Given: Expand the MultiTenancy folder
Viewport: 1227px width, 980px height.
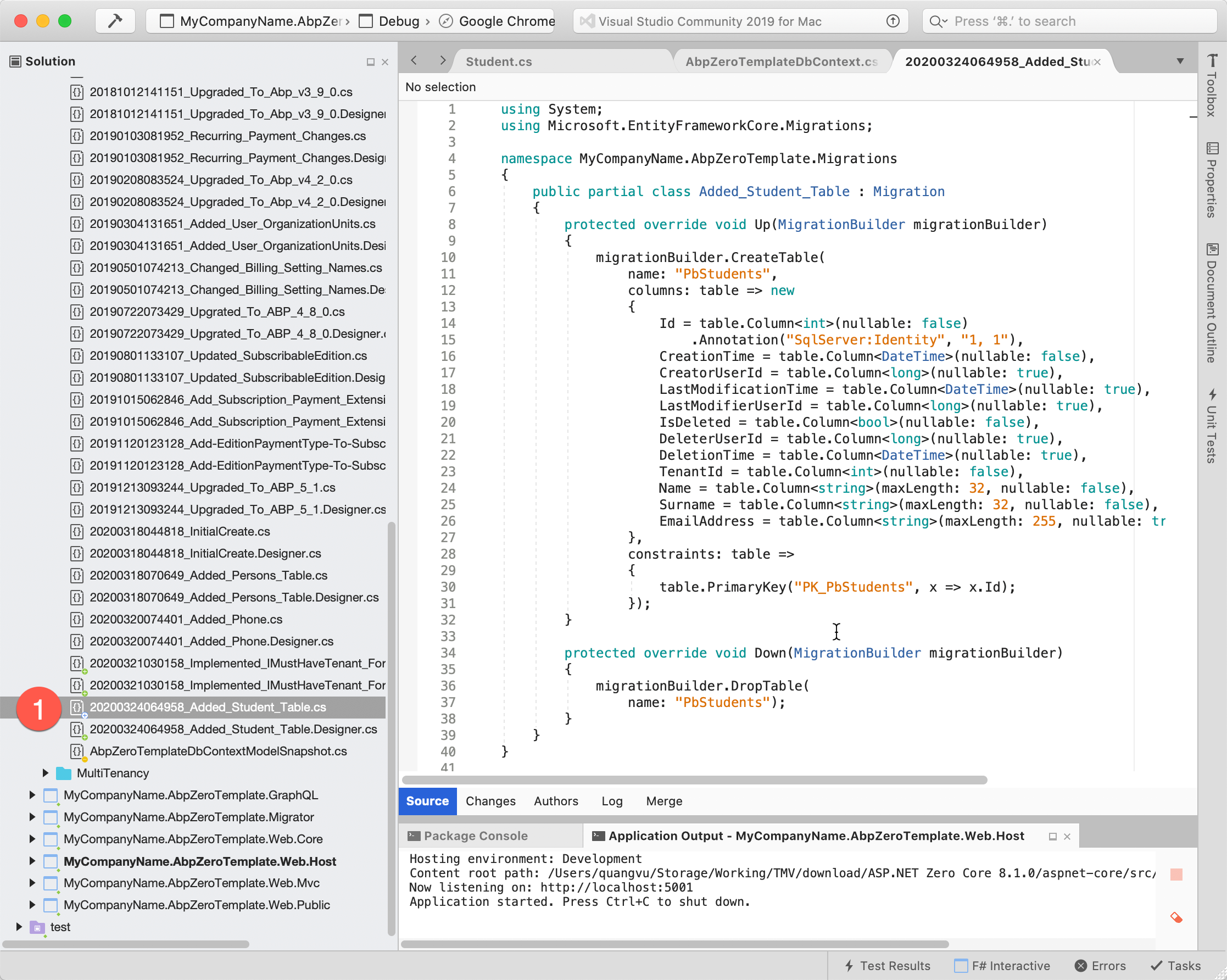Looking at the screenshot, I should (46, 773).
